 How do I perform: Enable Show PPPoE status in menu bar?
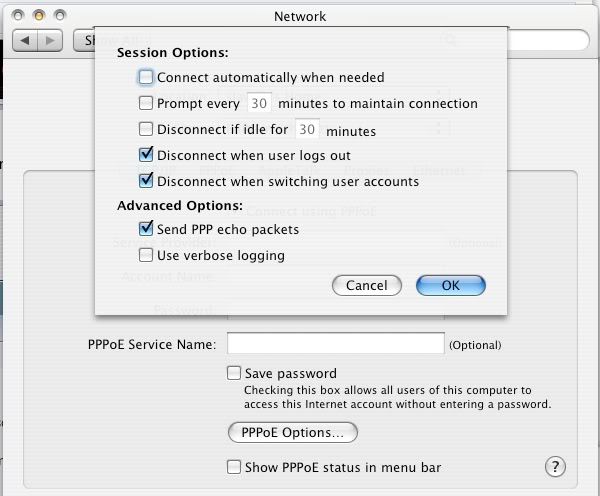point(234,467)
